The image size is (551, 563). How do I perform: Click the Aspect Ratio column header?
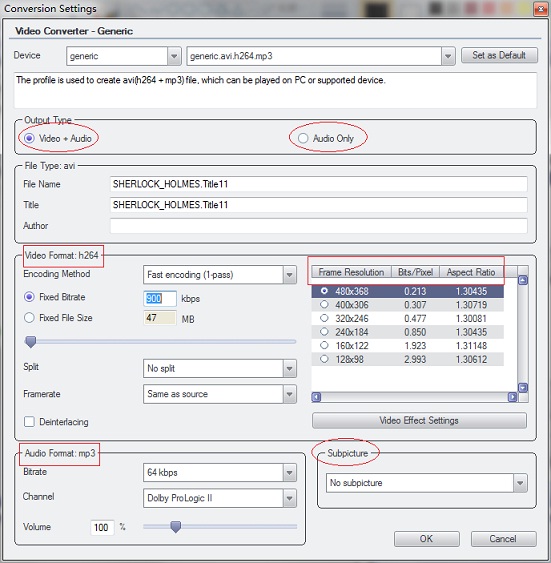click(471, 272)
